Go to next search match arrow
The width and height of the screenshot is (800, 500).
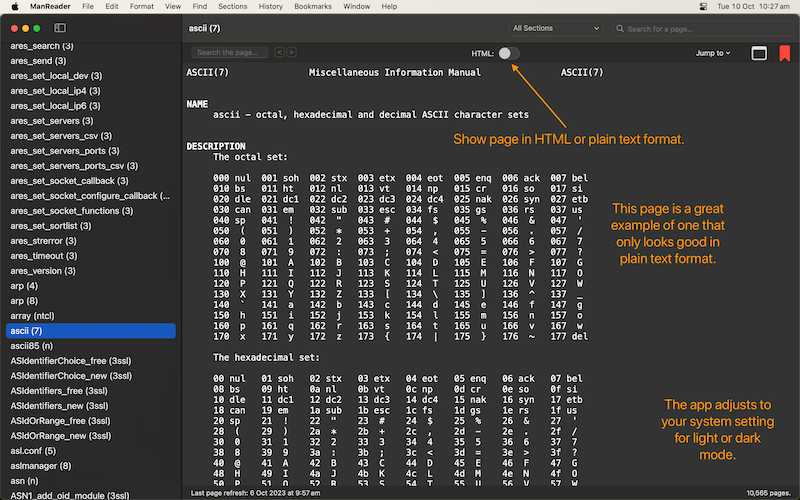tap(291, 52)
